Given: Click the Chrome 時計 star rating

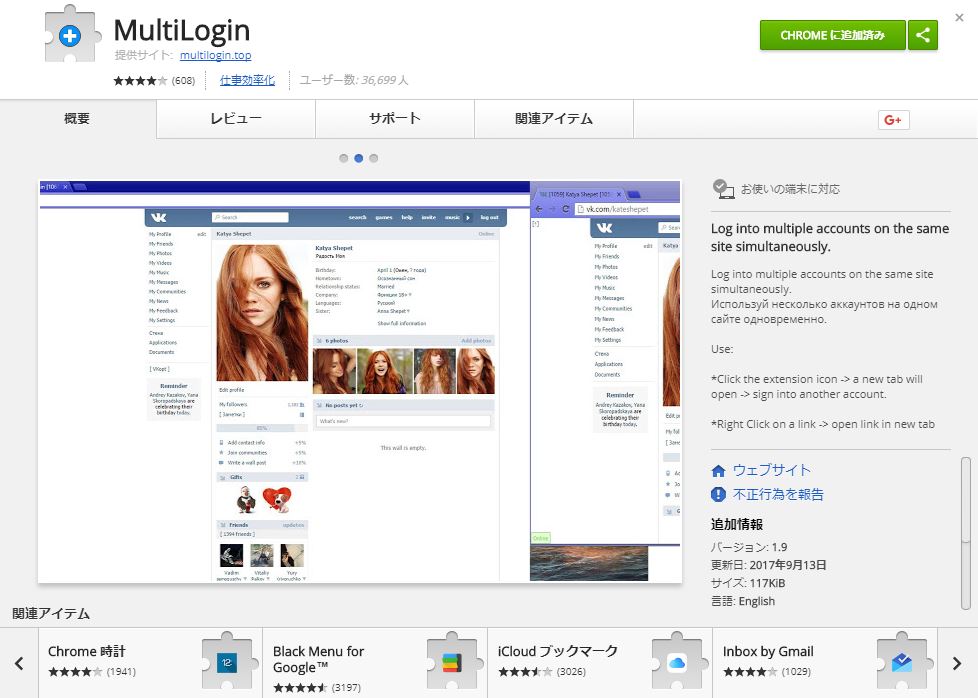Looking at the screenshot, I should pos(75,672).
